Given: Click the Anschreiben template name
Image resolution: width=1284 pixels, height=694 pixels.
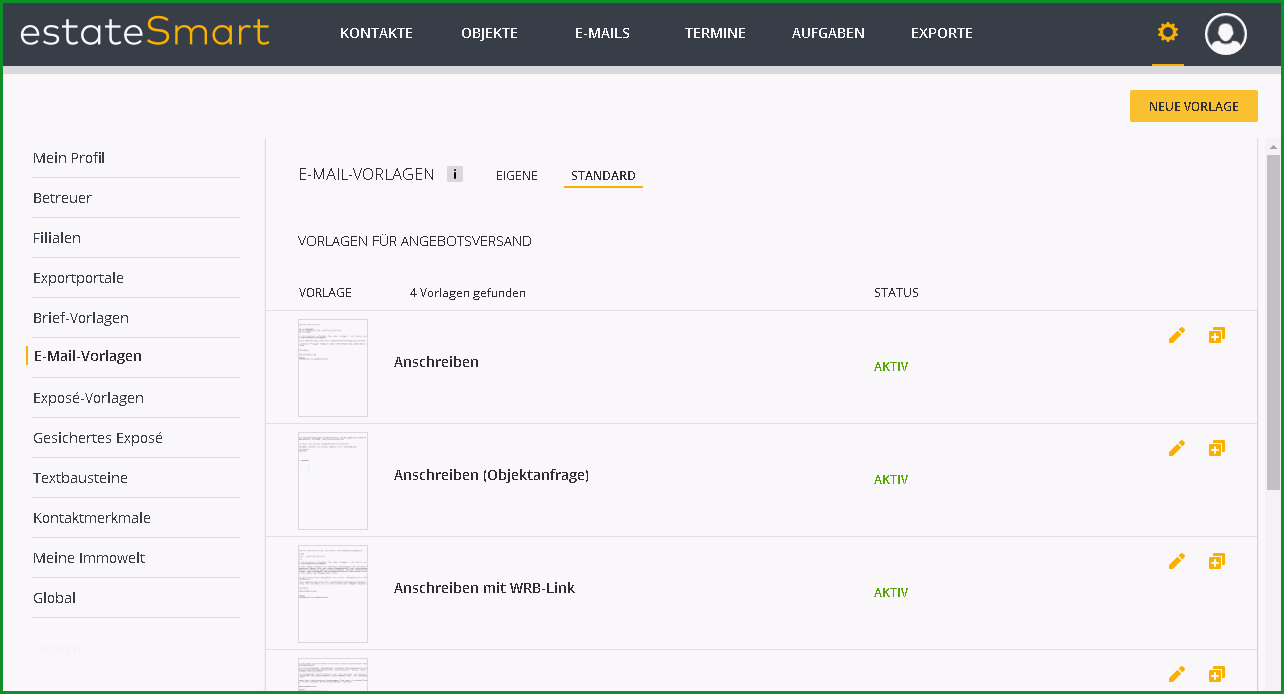Looking at the screenshot, I should [x=436, y=362].
